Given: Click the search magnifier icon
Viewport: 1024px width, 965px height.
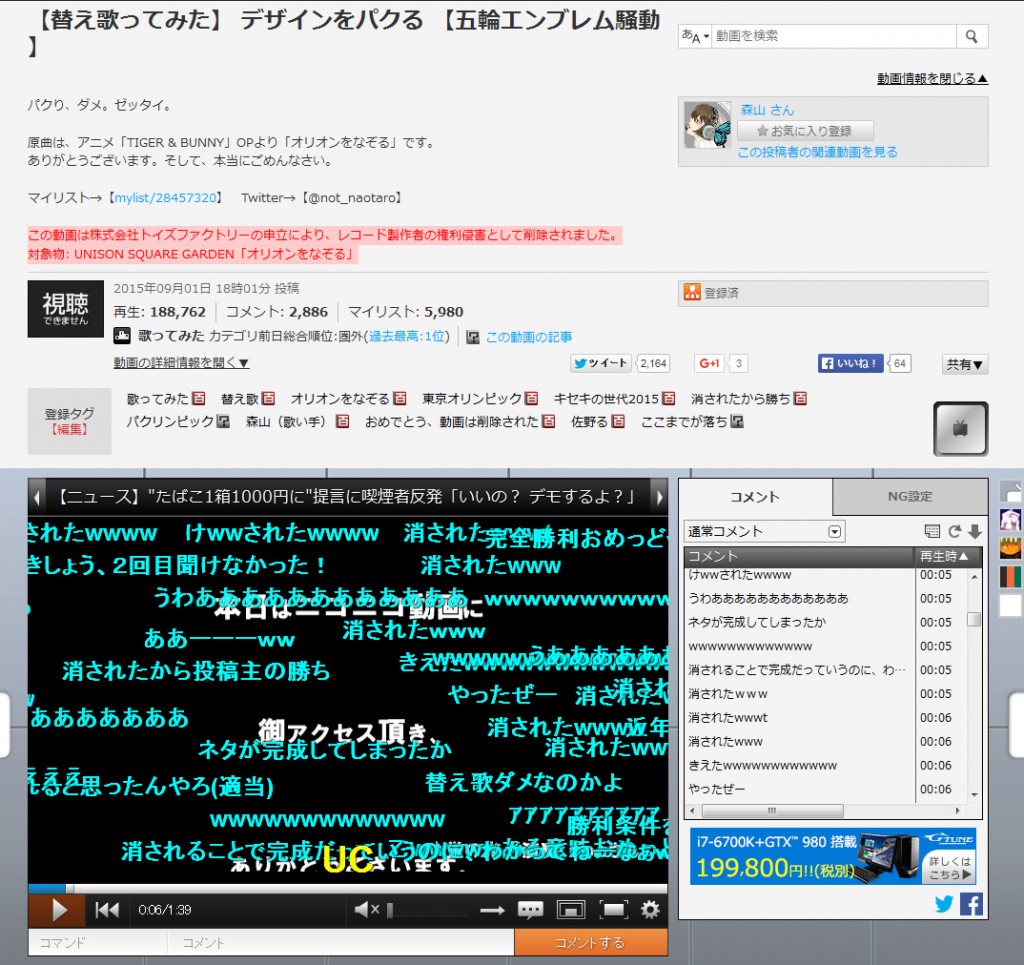Looking at the screenshot, I should 971,37.
